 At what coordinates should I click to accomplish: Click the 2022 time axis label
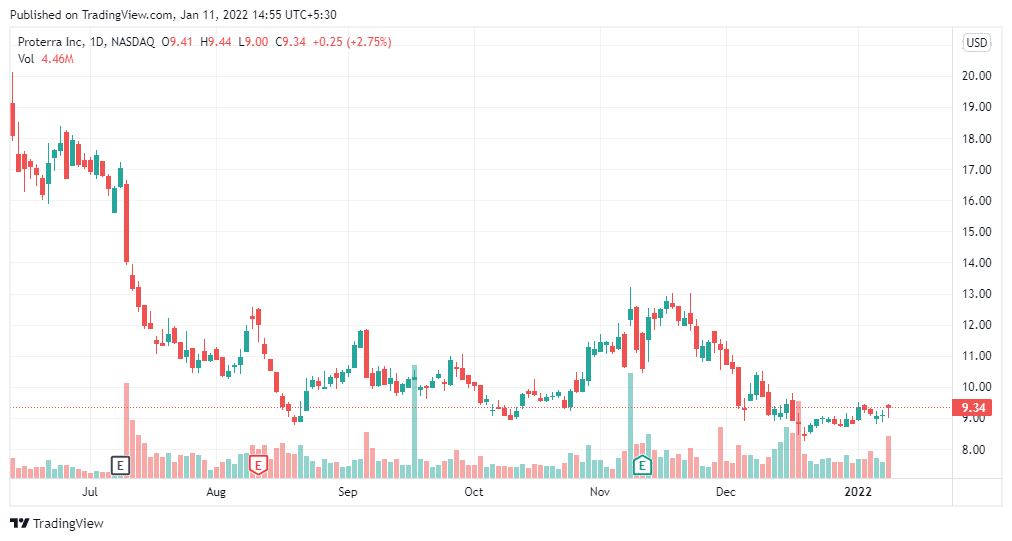point(858,492)
